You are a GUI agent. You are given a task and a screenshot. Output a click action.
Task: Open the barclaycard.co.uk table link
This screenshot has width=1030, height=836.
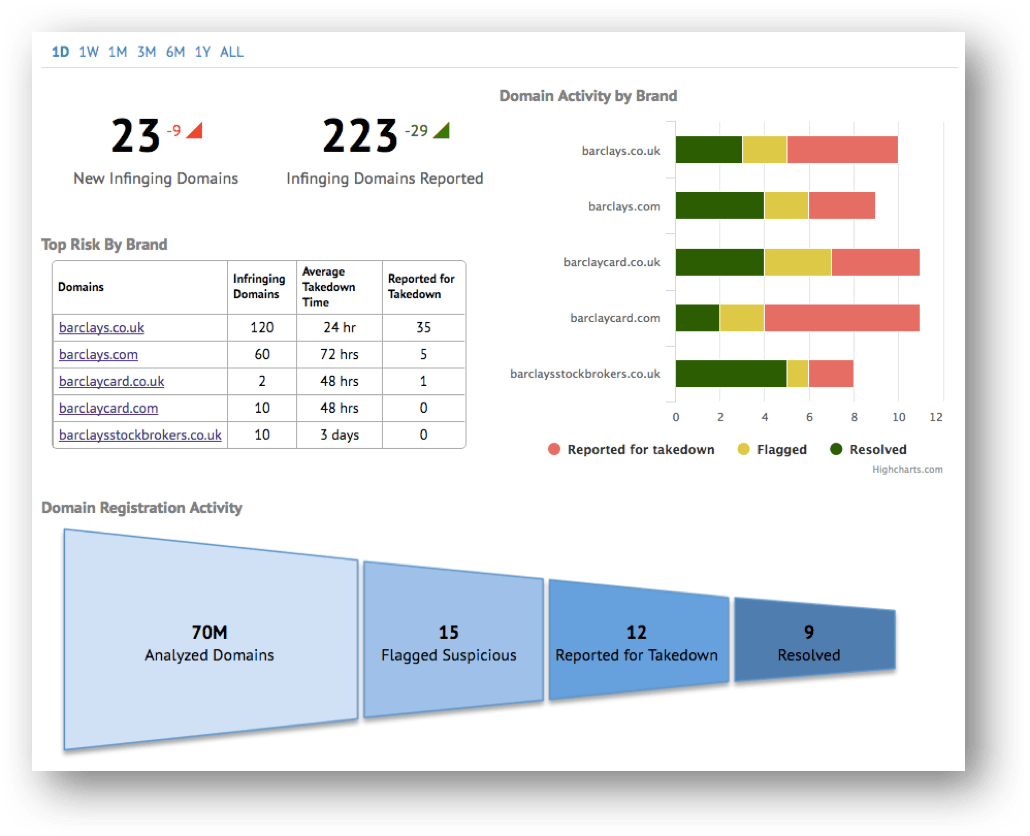[112, 381]
